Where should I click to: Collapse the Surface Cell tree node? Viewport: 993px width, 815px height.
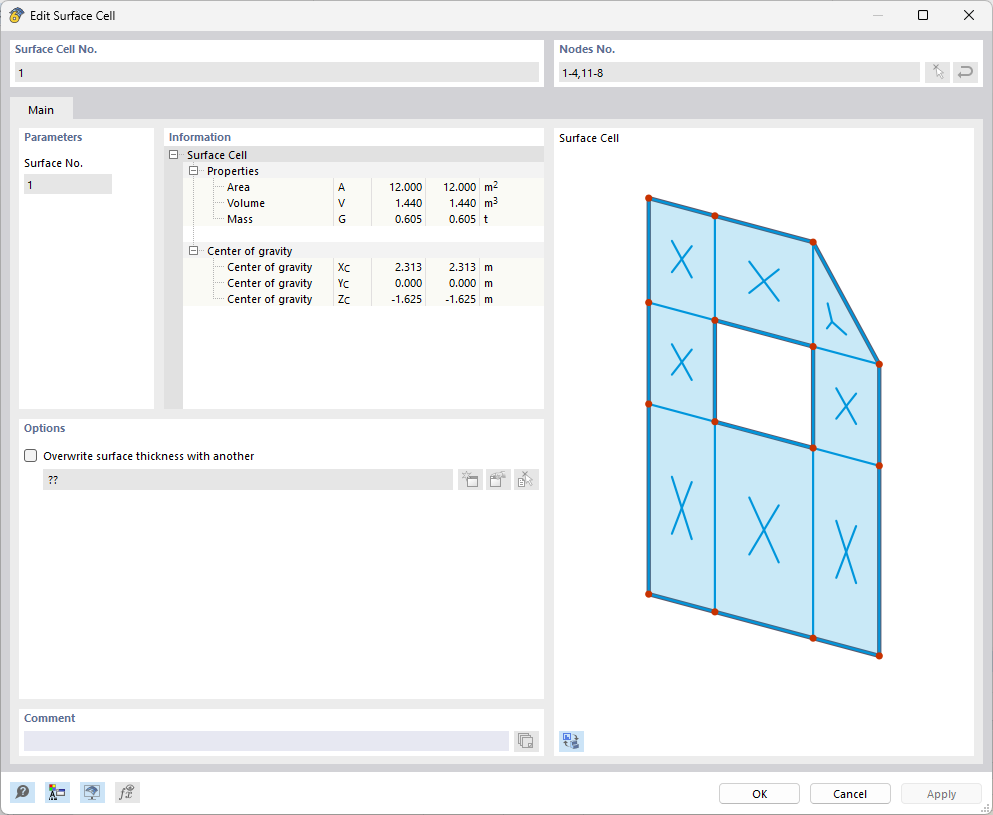173,155
